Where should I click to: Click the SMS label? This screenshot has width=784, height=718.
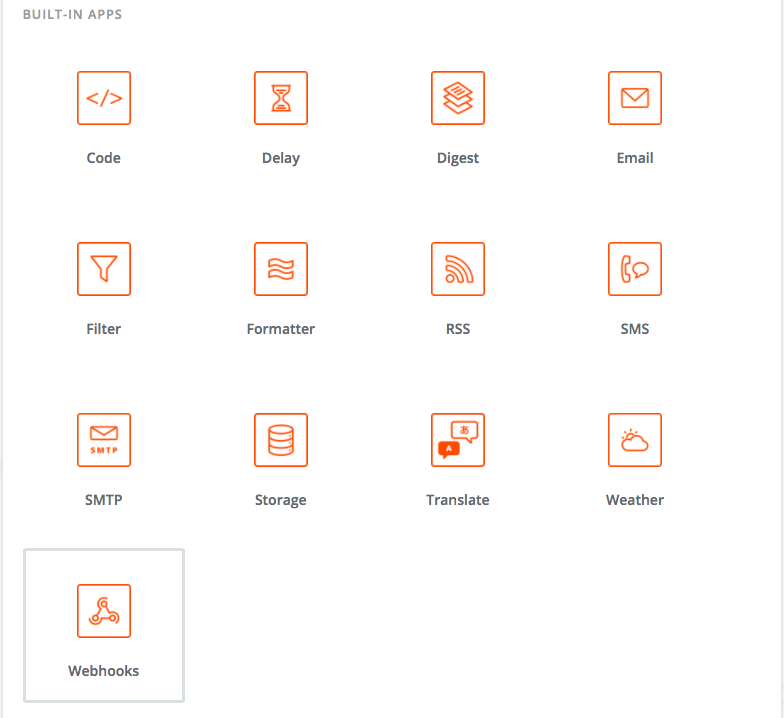(x=635, y=329)
